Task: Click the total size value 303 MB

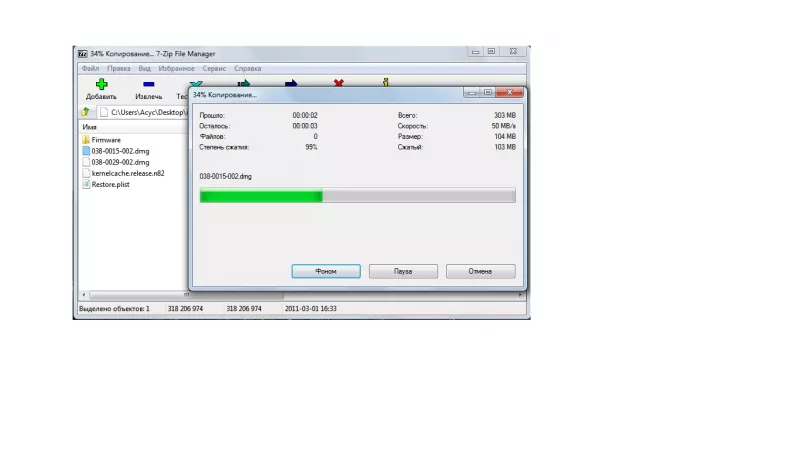Action: [x=505, y=115]
